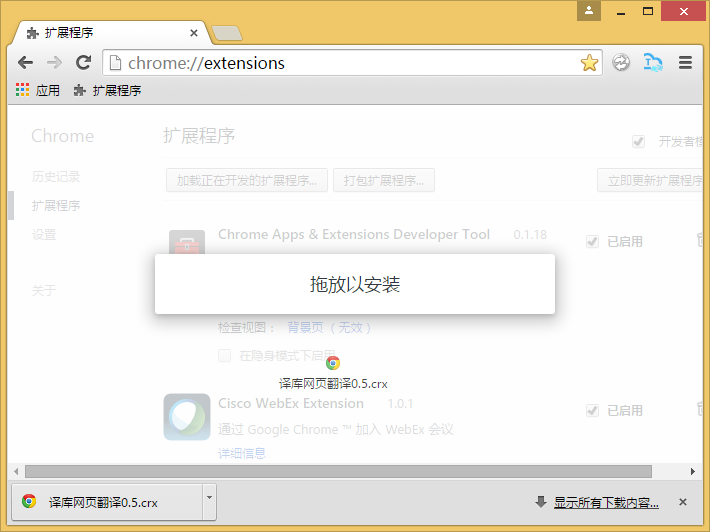Open 关于 in sidebar

pos(44,290)
